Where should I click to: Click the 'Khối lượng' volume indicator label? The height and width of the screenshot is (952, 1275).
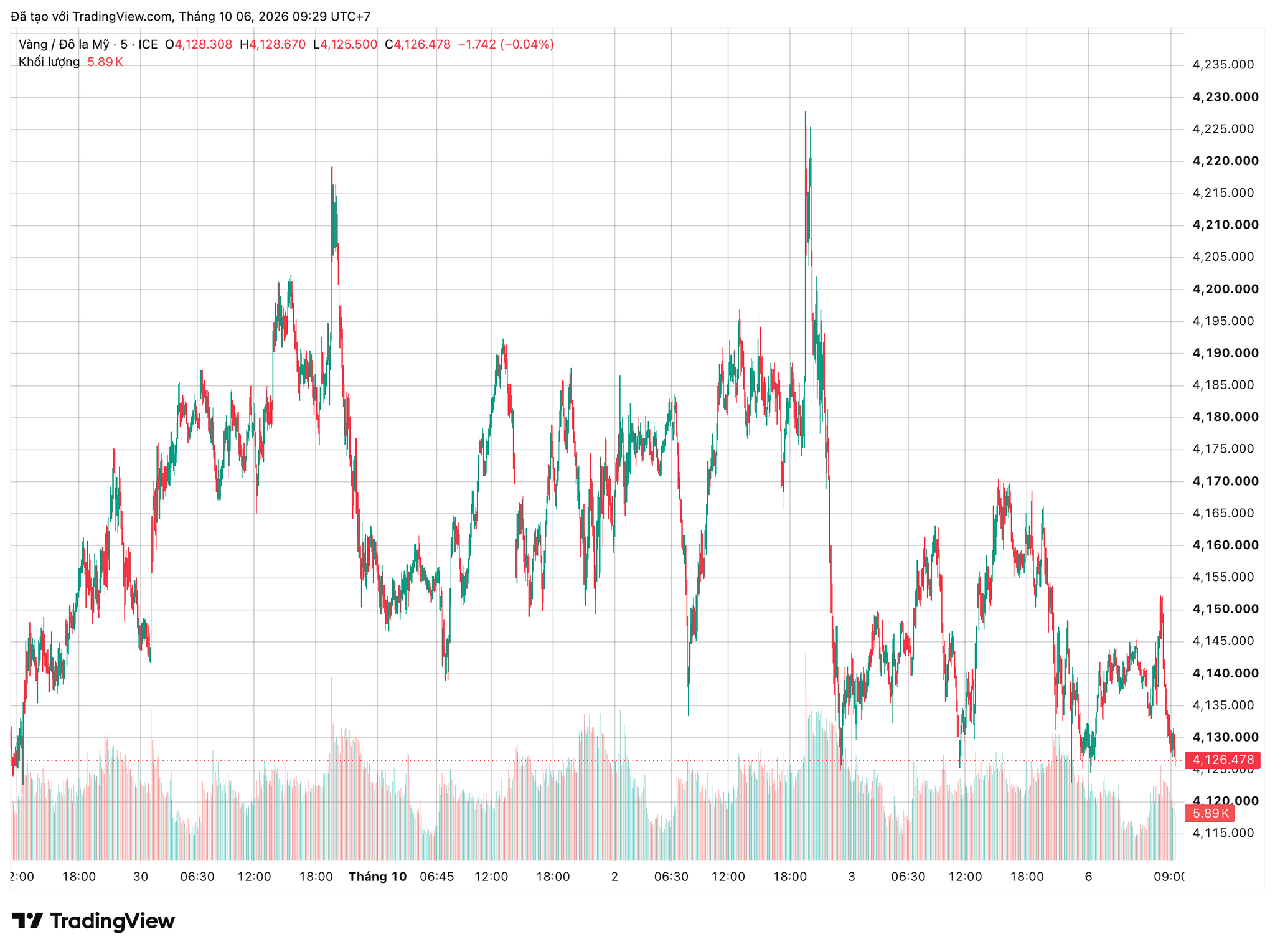point(49,62)
